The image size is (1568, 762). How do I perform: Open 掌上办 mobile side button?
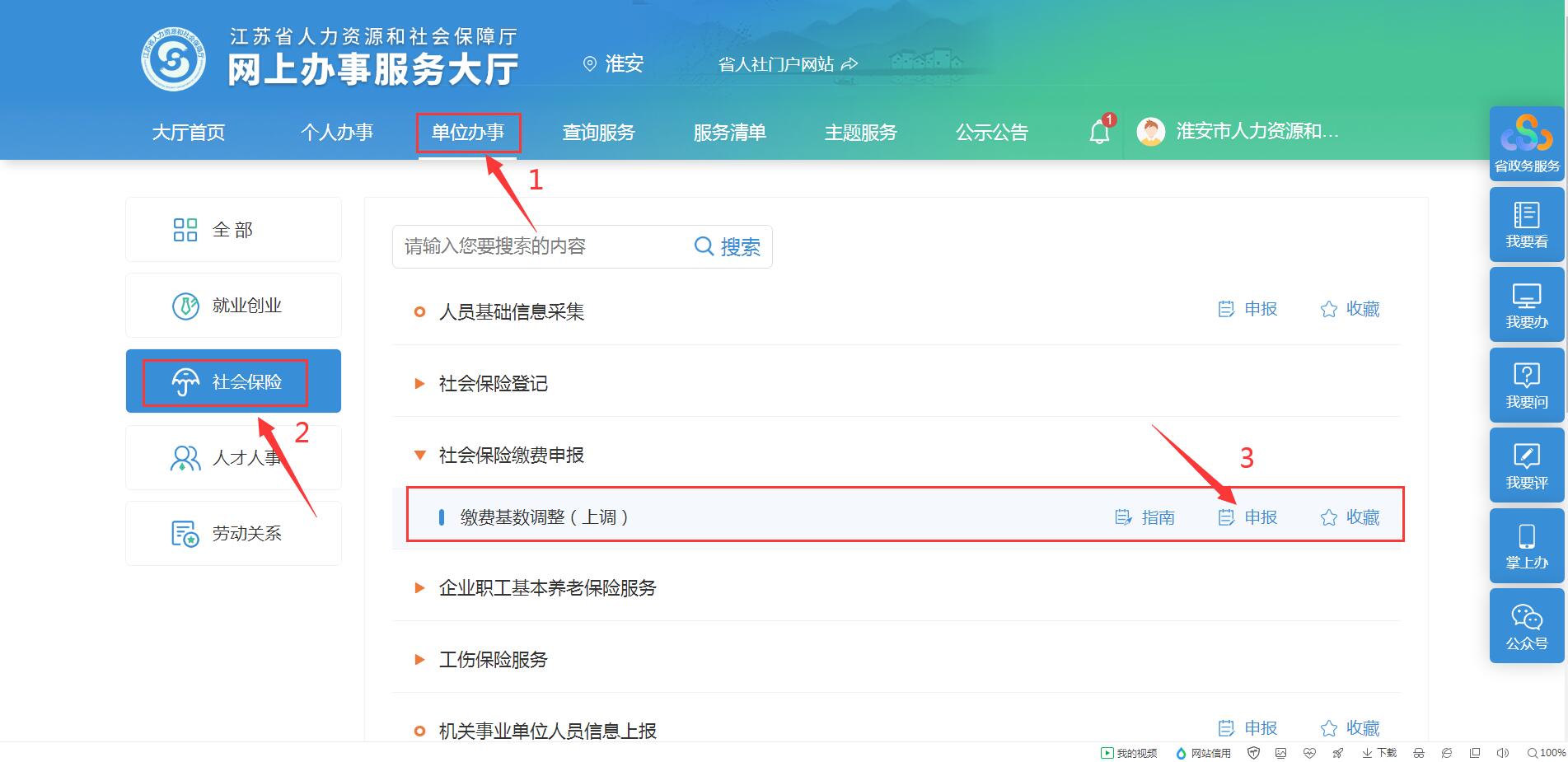pyautogui.click(x=1527, y=545)
